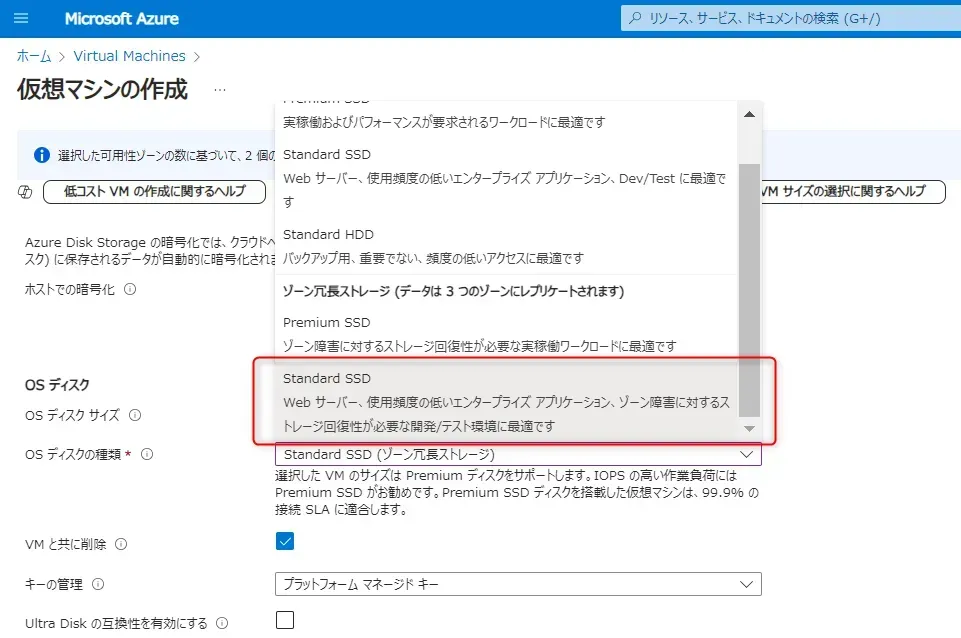
Task: Go to the ホーム breadcrumb link
Action: 34,56
